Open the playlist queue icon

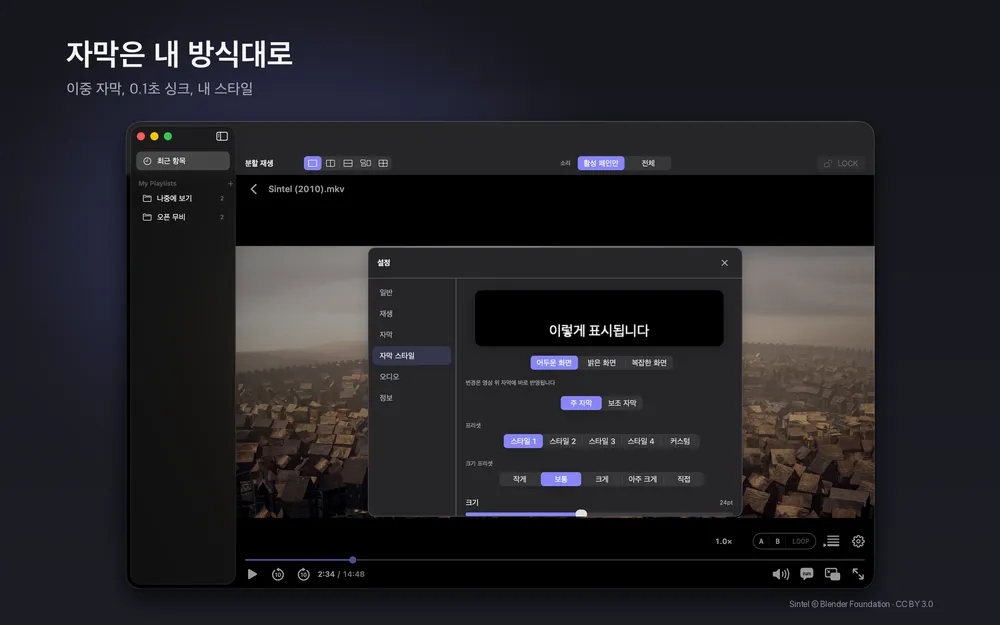click(x=832, y=541)
